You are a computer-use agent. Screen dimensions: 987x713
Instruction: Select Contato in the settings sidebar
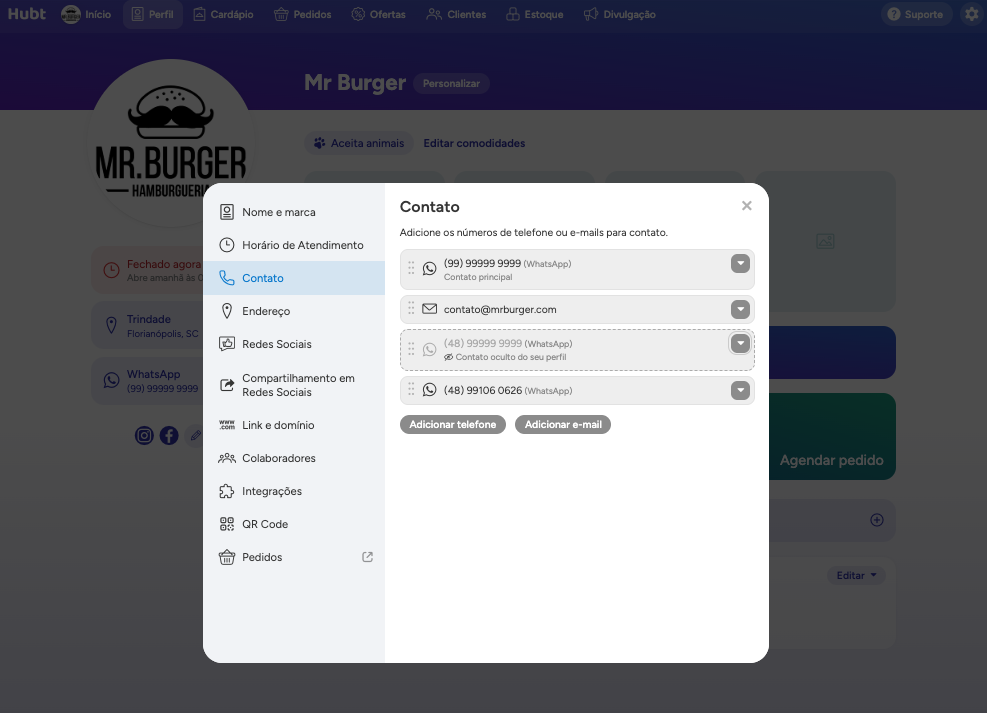point(294,278)
